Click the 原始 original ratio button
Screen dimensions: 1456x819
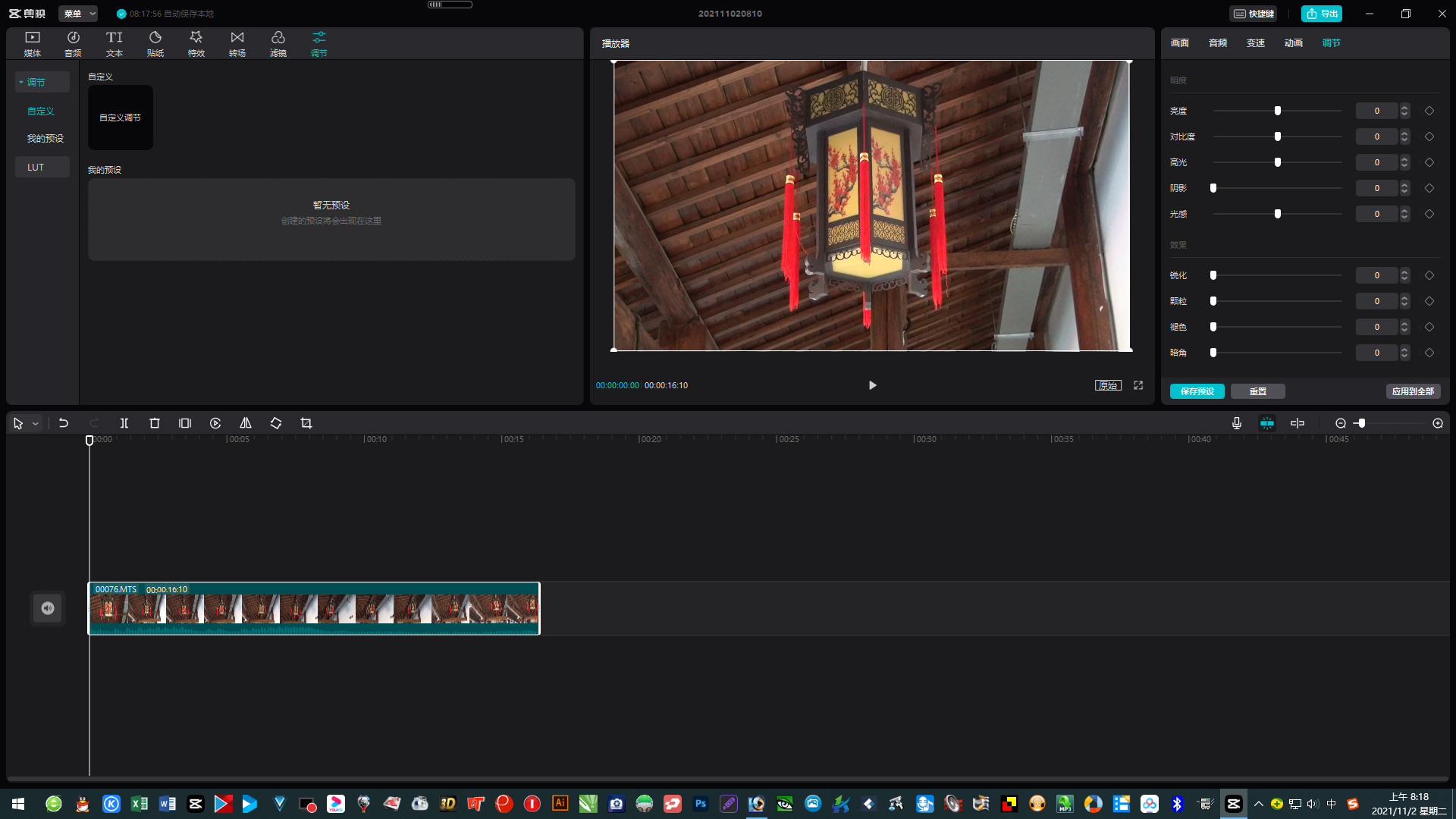tap(1108, 385)
